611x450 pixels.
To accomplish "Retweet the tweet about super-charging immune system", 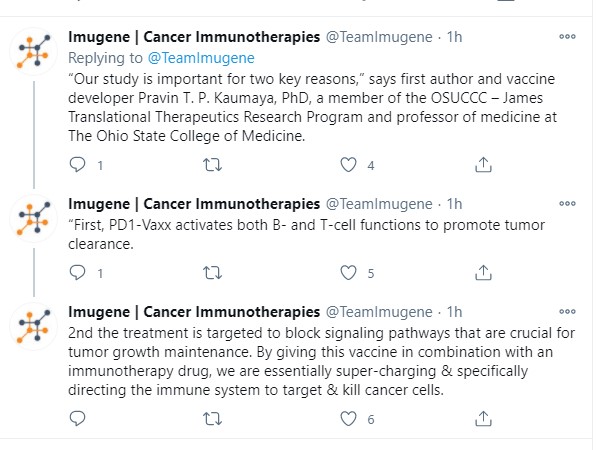I will (212, 419).
